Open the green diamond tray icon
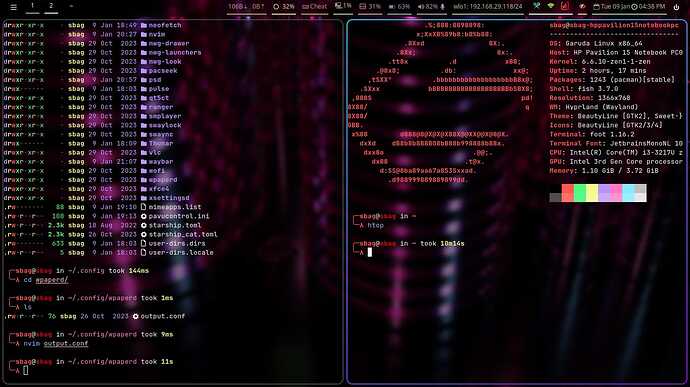This screenshot has height=387, width=690. pyautogui.click(x=551, y=6)
